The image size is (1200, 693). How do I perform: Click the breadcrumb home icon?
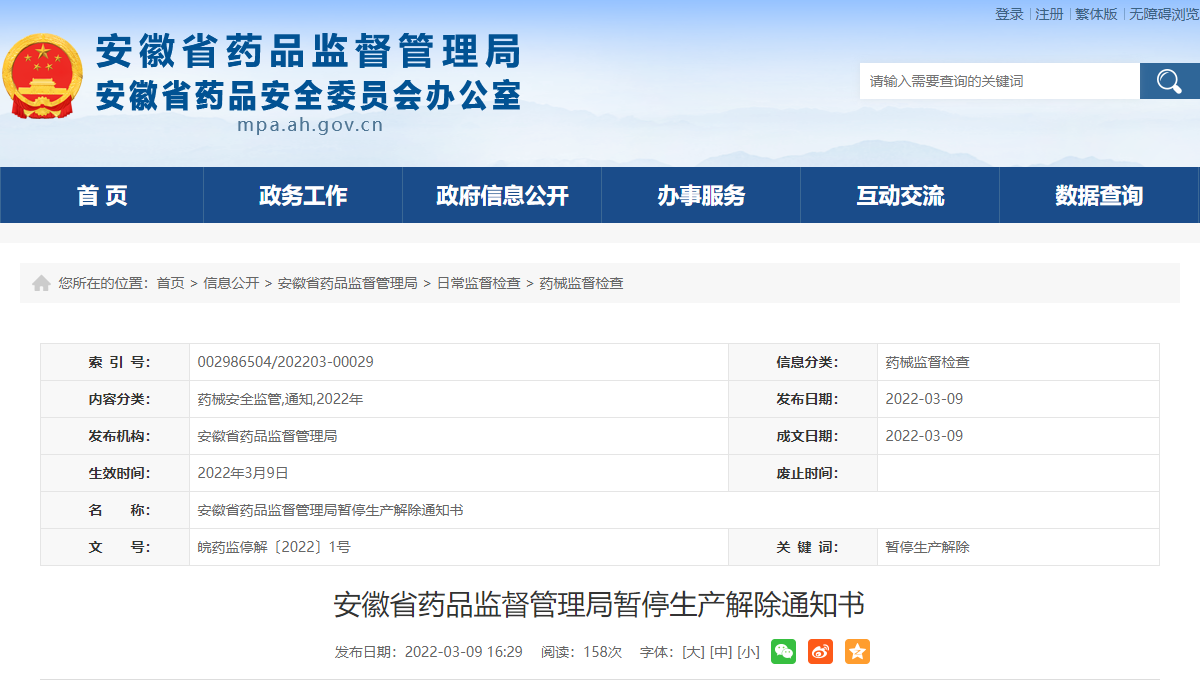(41, 284)
